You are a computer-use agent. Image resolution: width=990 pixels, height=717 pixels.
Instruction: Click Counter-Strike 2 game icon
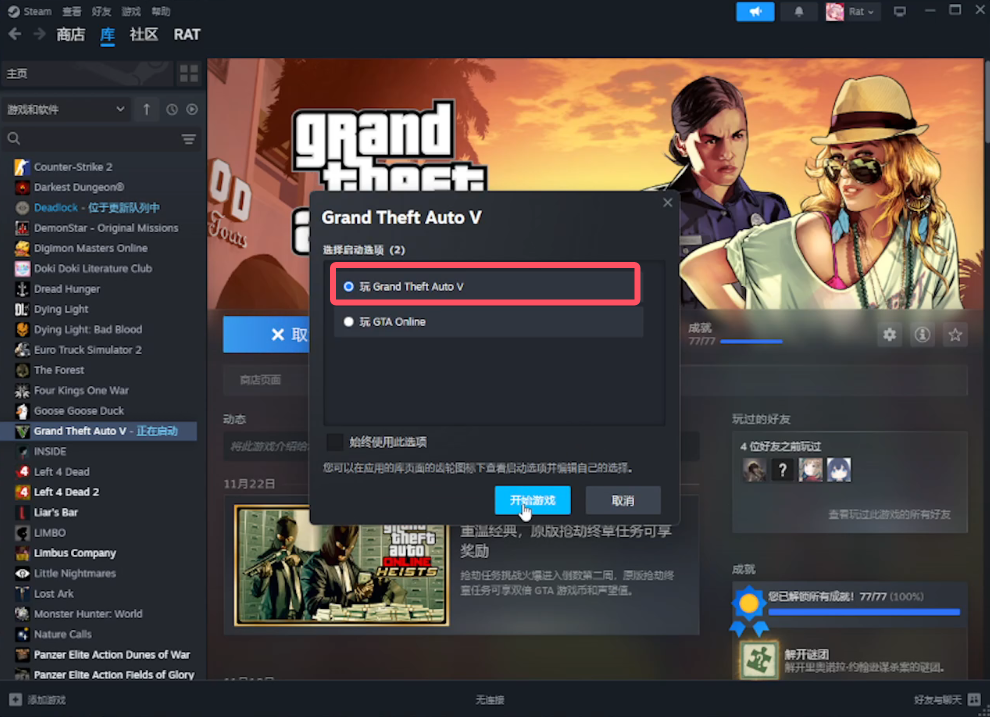click(22, 167)
